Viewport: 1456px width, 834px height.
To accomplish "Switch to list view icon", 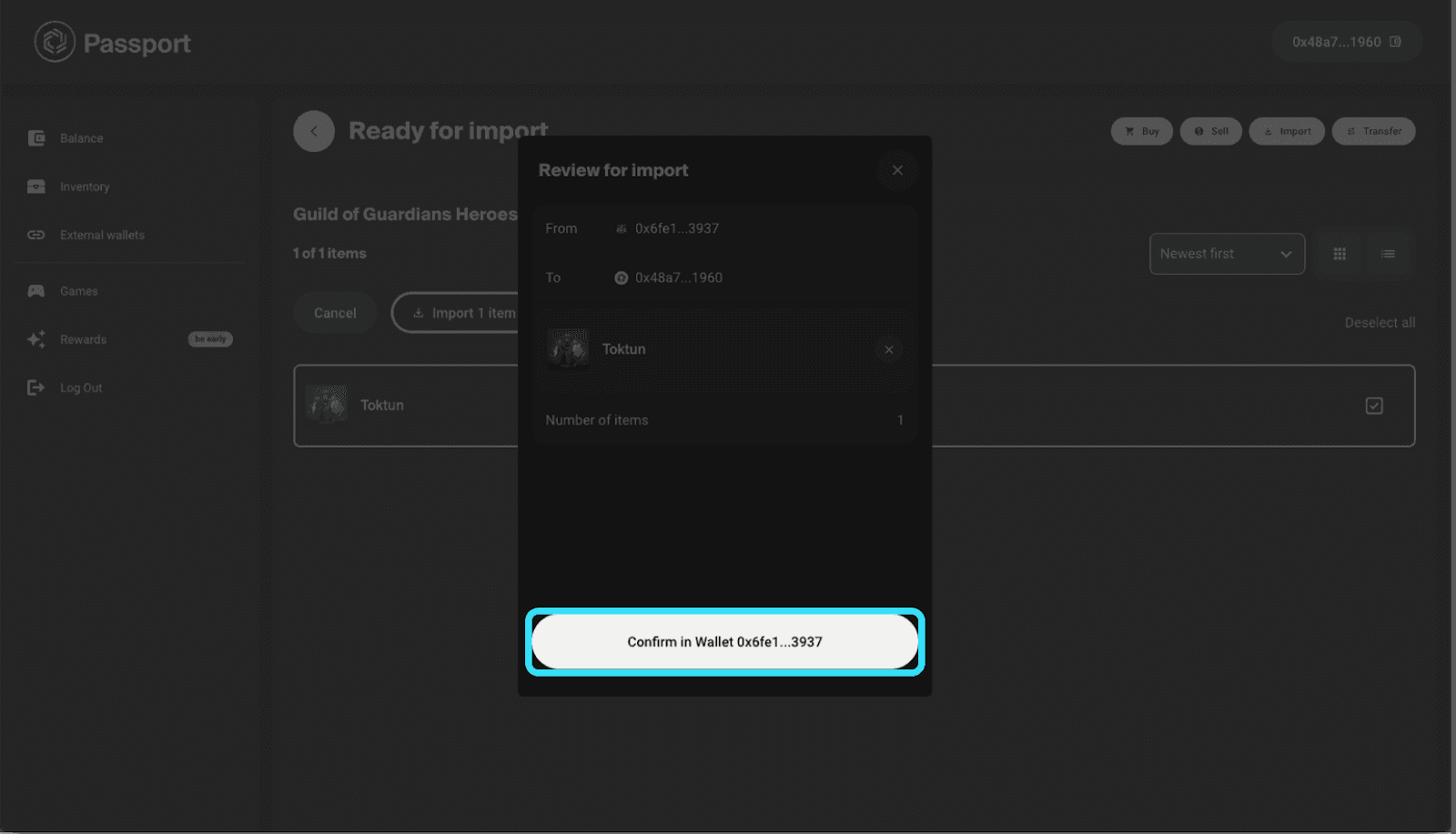I will [1387, 254].
